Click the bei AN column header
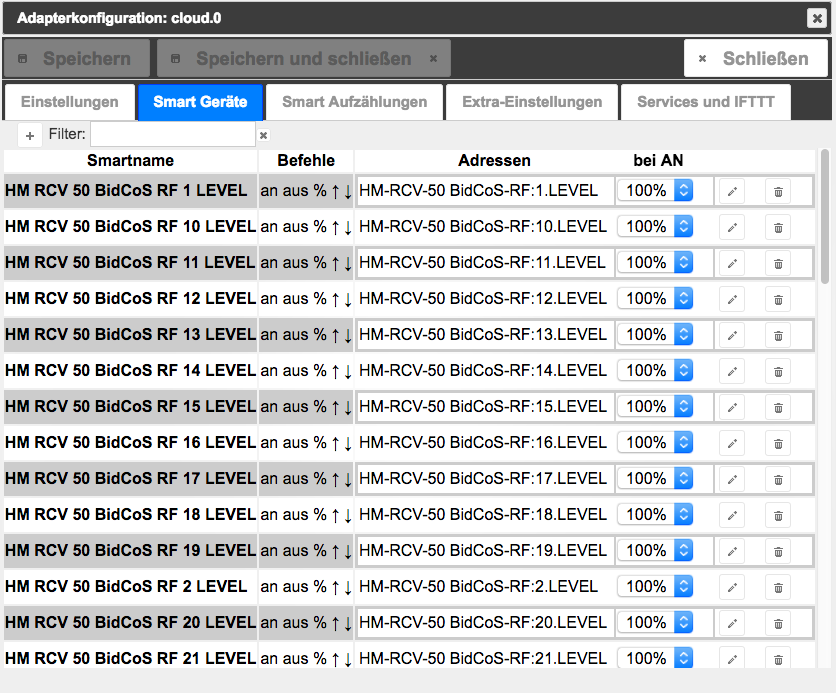The image size is (836, 693). click(658, 160)
